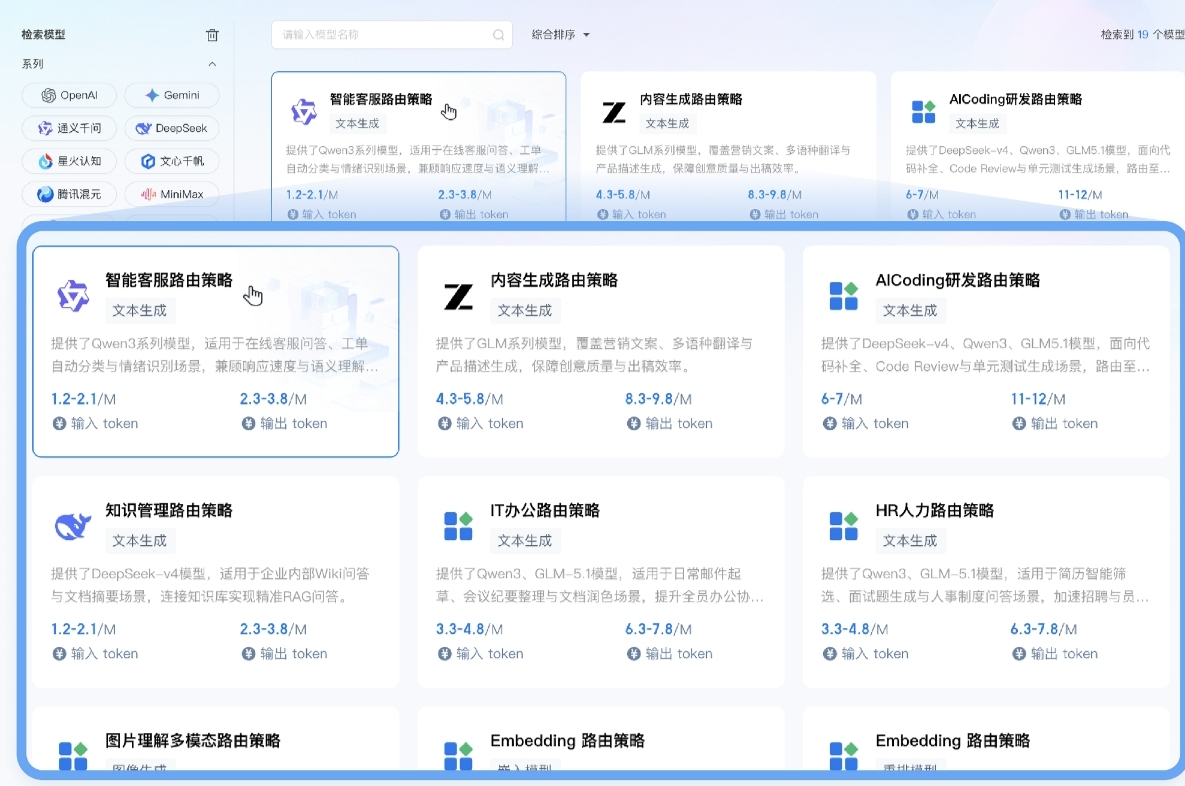Screen dimensions: 1185x786
Task: Click the 6.3-7.8/M price on HR人力路由策略 card
Action: 1044,629
